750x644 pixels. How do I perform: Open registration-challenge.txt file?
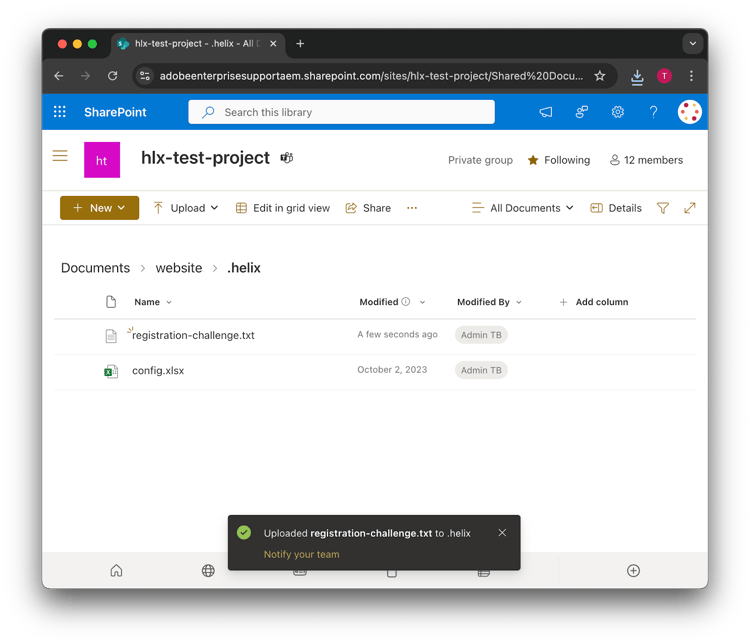193,335
